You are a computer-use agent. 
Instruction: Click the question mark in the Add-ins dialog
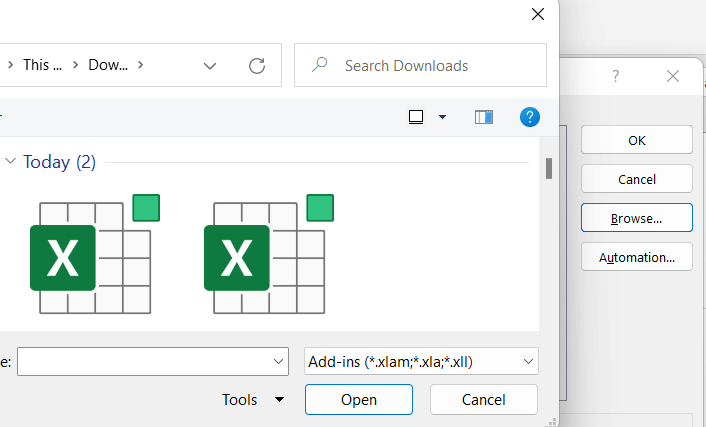coord(616,76)
